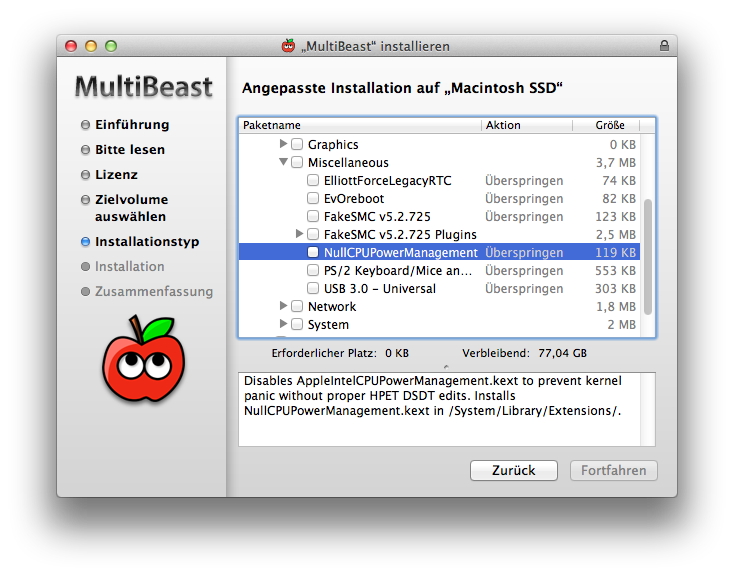Click the description pane scrollbar track
The image size is (734, 576).
click(648, 409)
